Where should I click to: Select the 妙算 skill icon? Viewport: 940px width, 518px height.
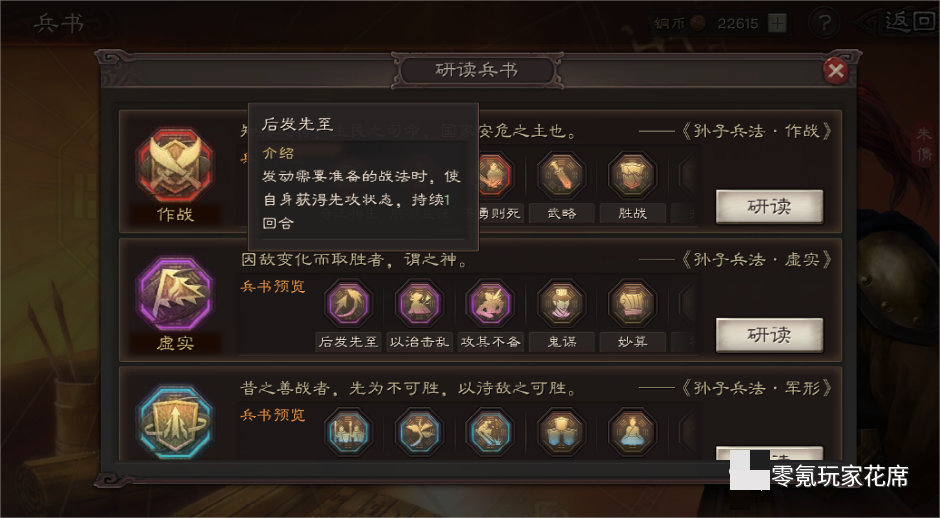point(632,303)
